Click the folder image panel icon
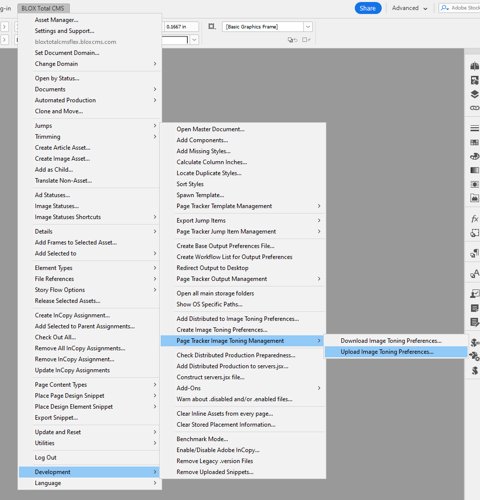480x500 pixels. (474, 198)
